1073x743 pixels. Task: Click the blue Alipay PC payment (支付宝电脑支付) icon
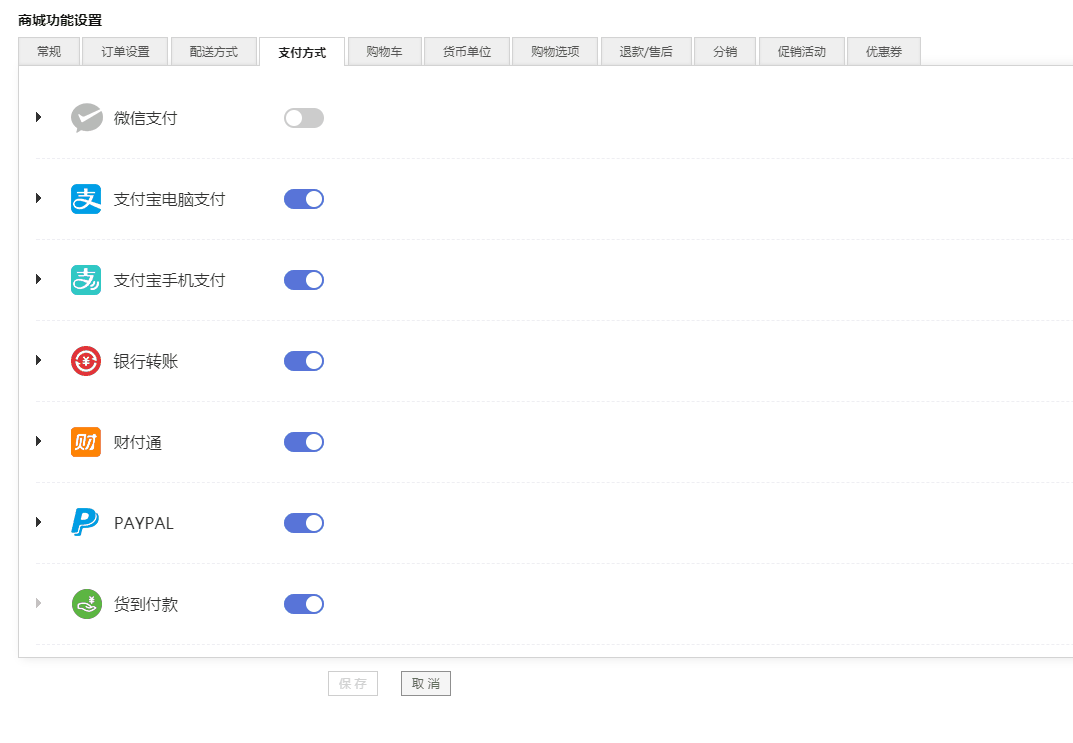[86, 199]
